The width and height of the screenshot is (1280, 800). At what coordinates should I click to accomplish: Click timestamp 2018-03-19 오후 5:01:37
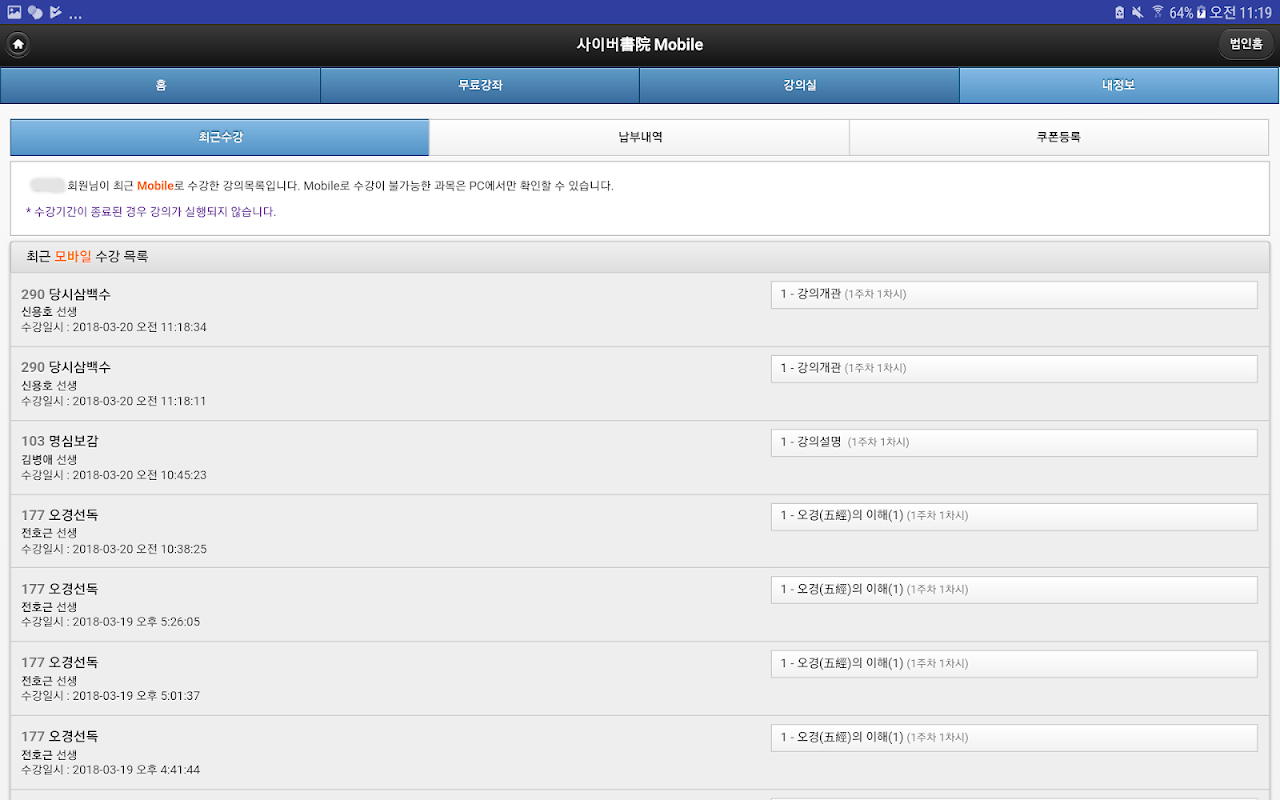(x=136, y=696)
